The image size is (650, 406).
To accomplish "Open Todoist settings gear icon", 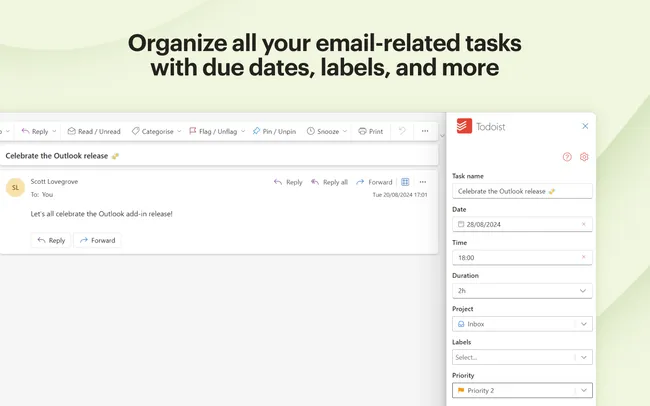I will (x=584, y=157).
